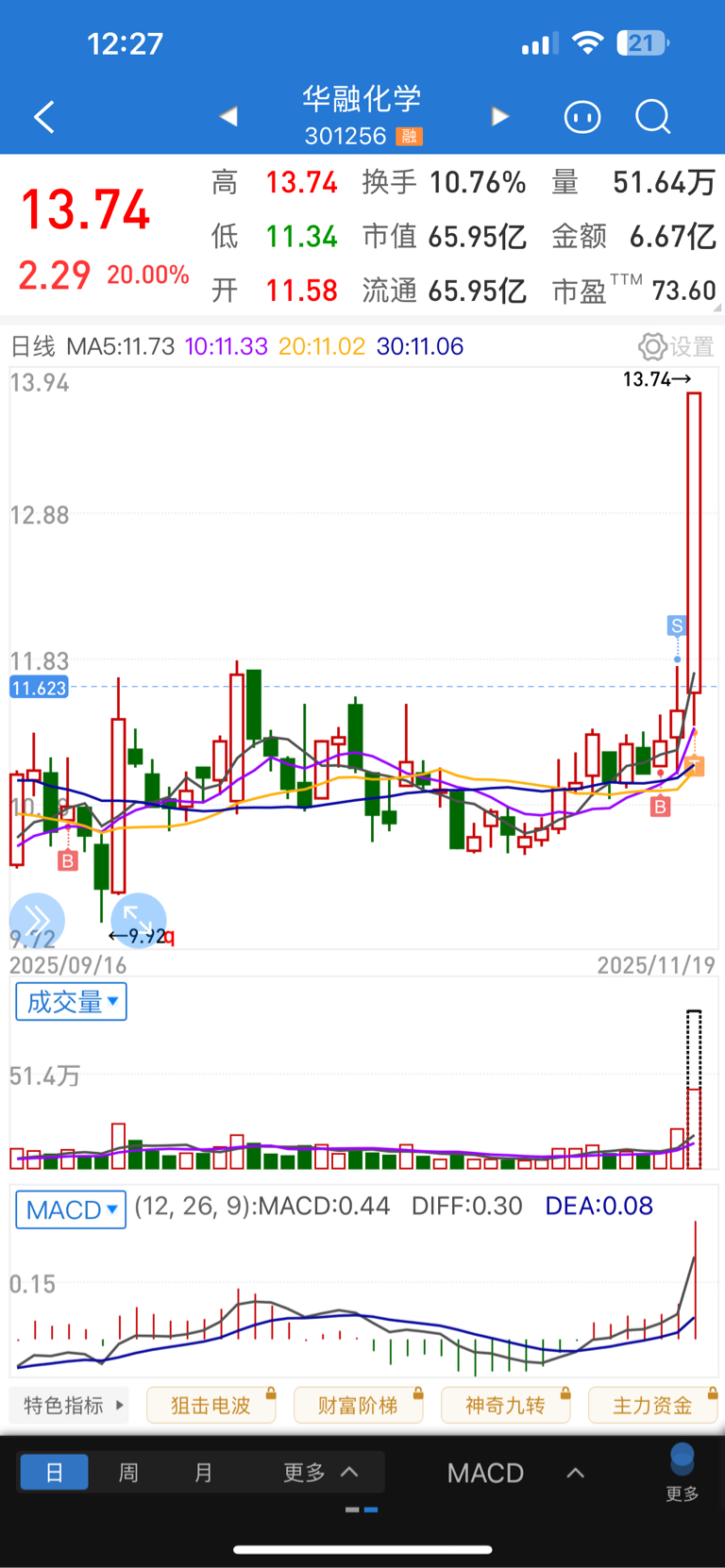Expand 更多 period options

tap(320, 1472)
